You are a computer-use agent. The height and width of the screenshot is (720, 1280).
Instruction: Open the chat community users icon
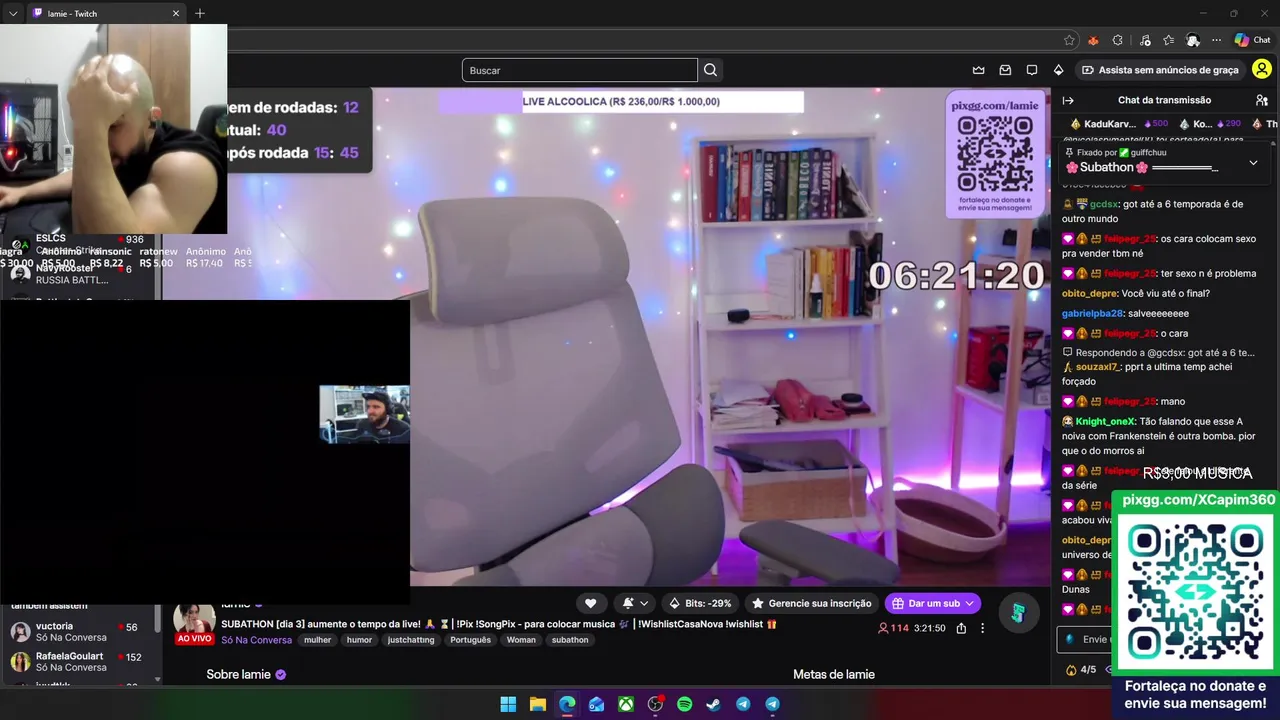[x=1261, y=100]
